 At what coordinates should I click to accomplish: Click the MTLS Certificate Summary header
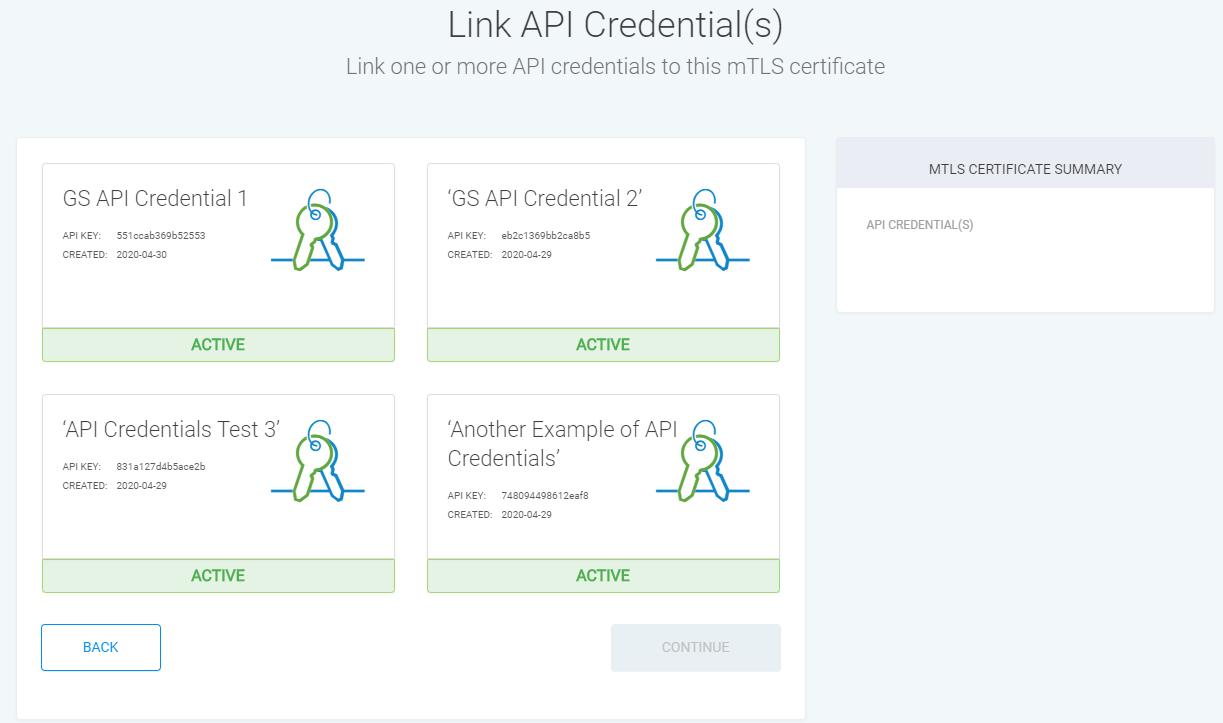[x=1025, y=169]
